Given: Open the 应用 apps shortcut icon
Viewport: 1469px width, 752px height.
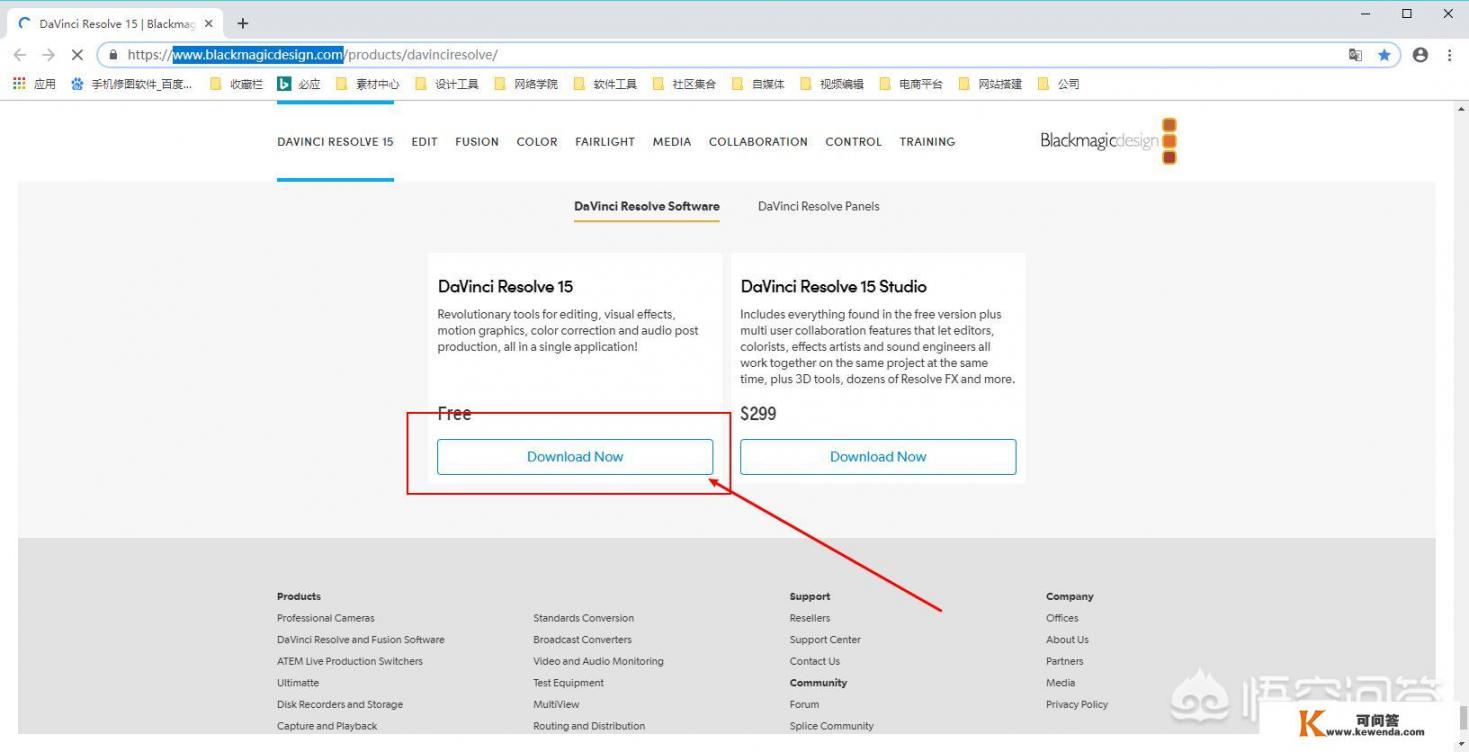Looking at the screenshot, I should click(x=34, y=84).
